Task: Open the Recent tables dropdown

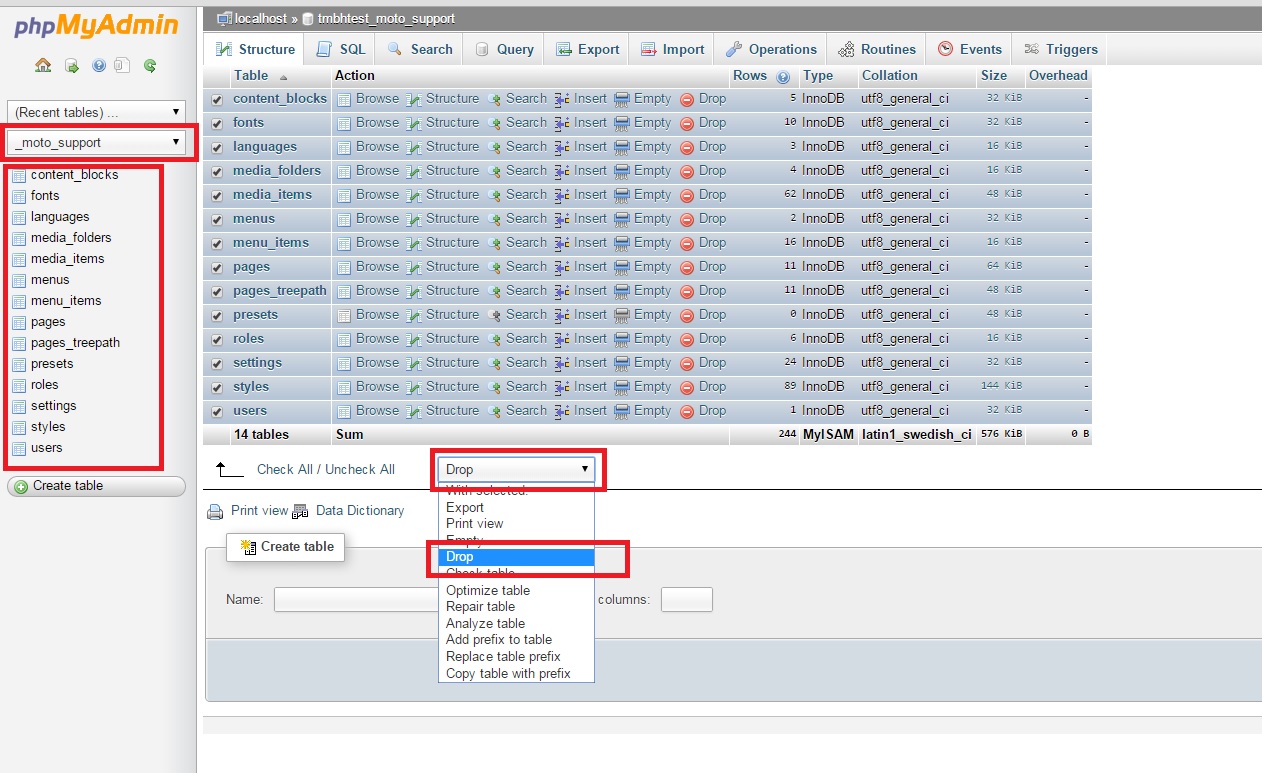Action: coord(96,112)
